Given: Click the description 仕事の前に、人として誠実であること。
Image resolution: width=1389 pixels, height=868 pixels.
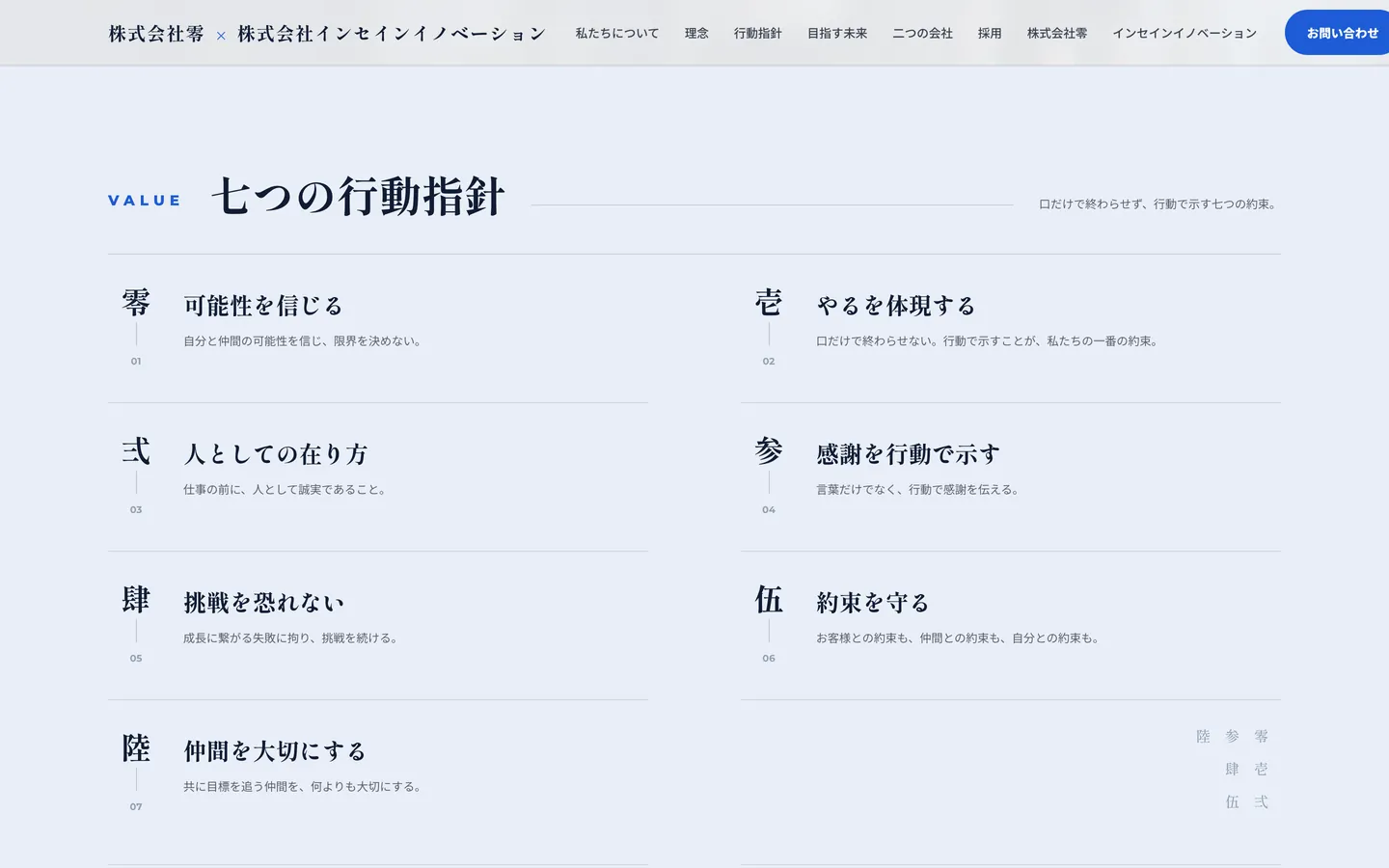Looking at the screenshot, I should click(x=286, y=490).
